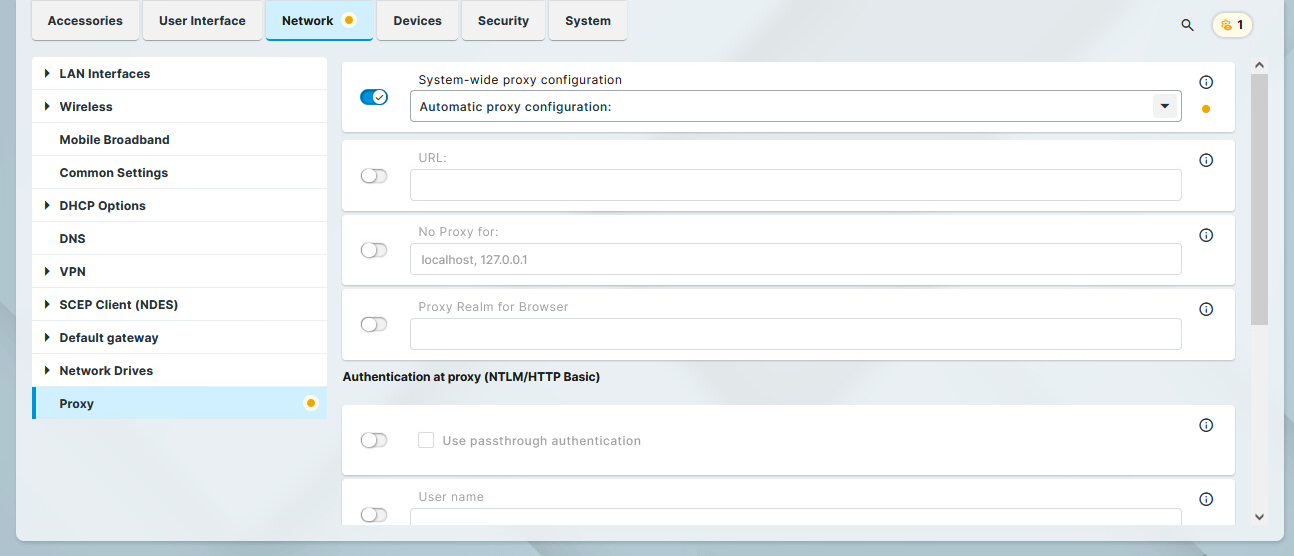1294x556 pixels.
Task: Enable the URL setting toggle
Action: (374, 176)
